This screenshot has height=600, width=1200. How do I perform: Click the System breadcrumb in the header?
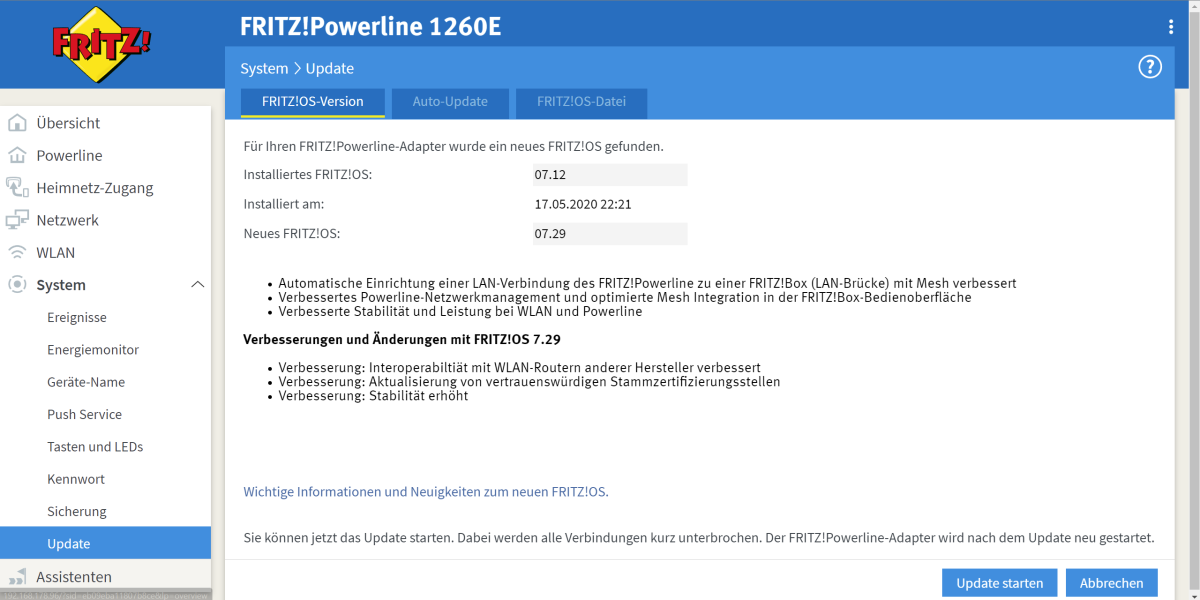(x=264, y=69)
